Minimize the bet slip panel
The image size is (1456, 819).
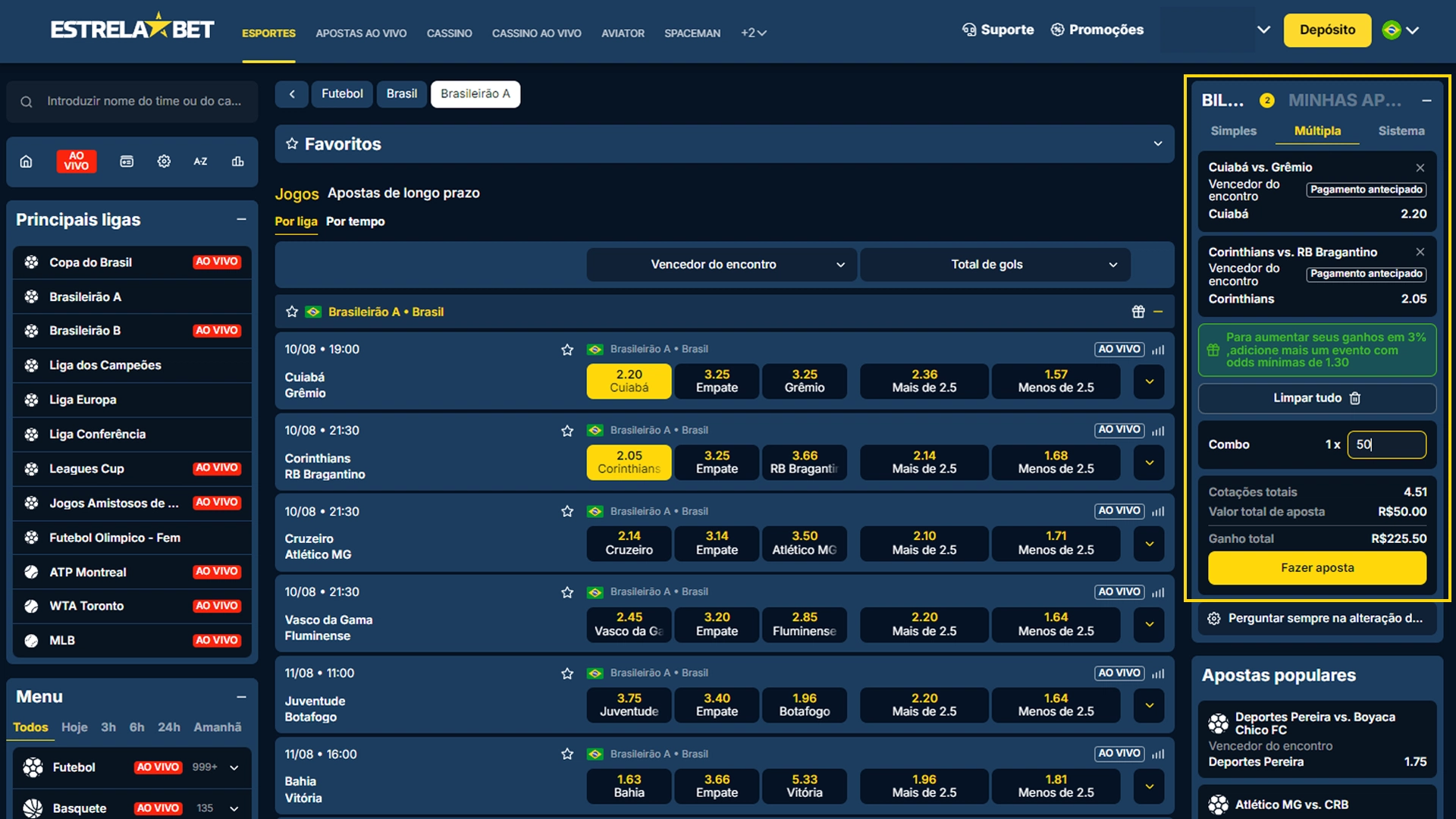click(1426, 101)
